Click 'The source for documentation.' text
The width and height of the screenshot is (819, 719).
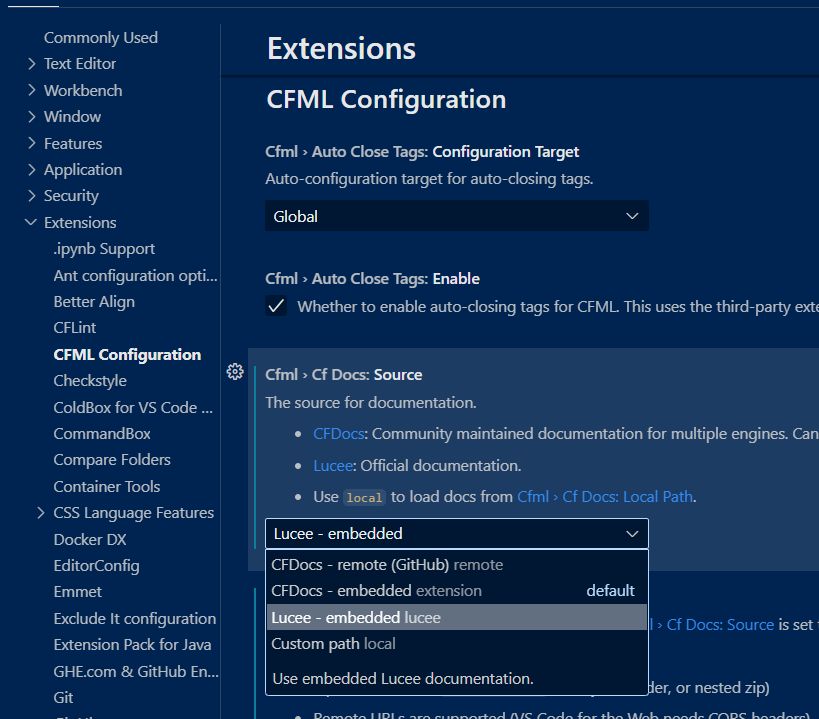click(371, 403)
